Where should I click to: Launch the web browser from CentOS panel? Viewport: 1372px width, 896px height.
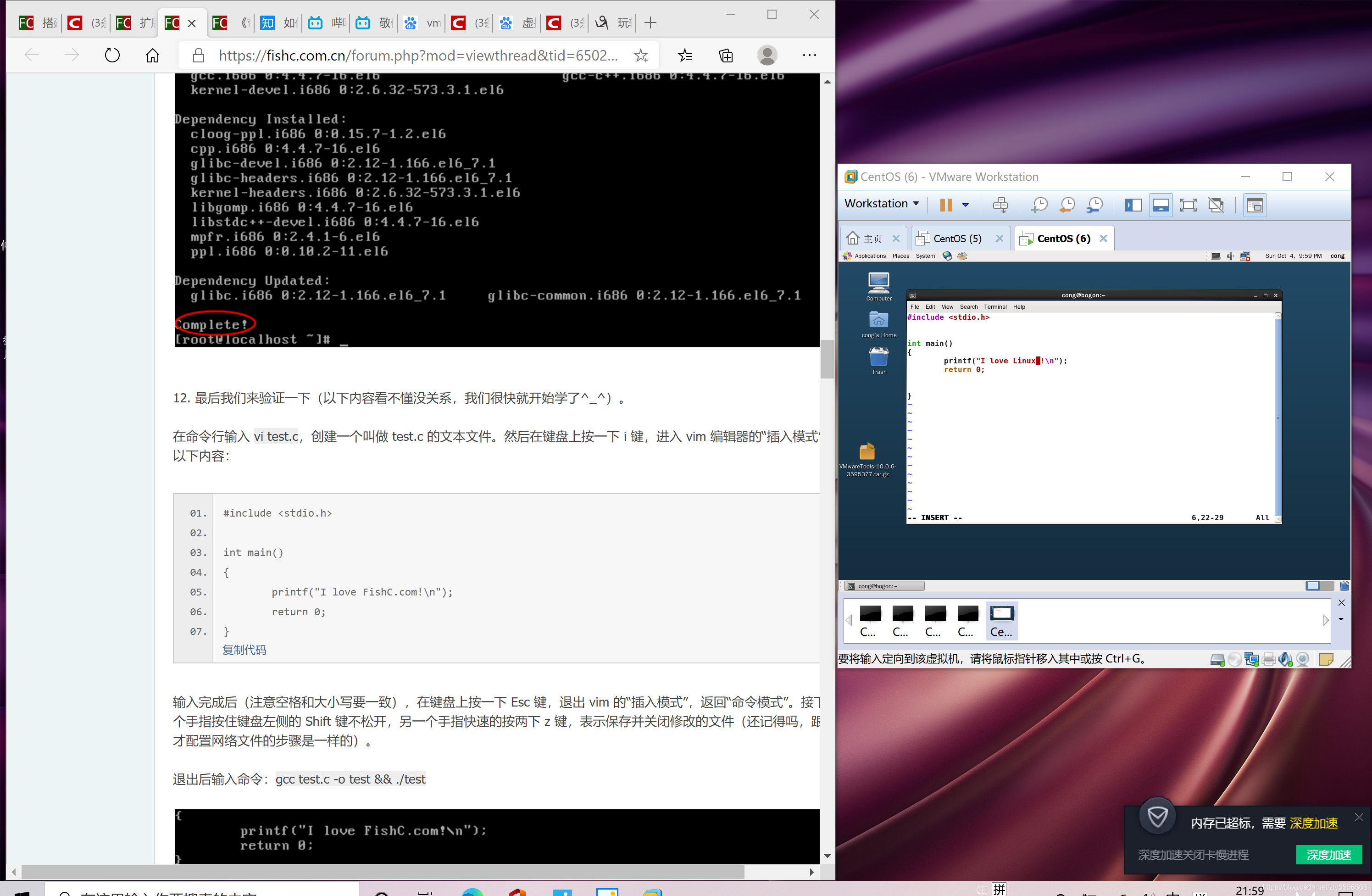click(x=947, y=256)
